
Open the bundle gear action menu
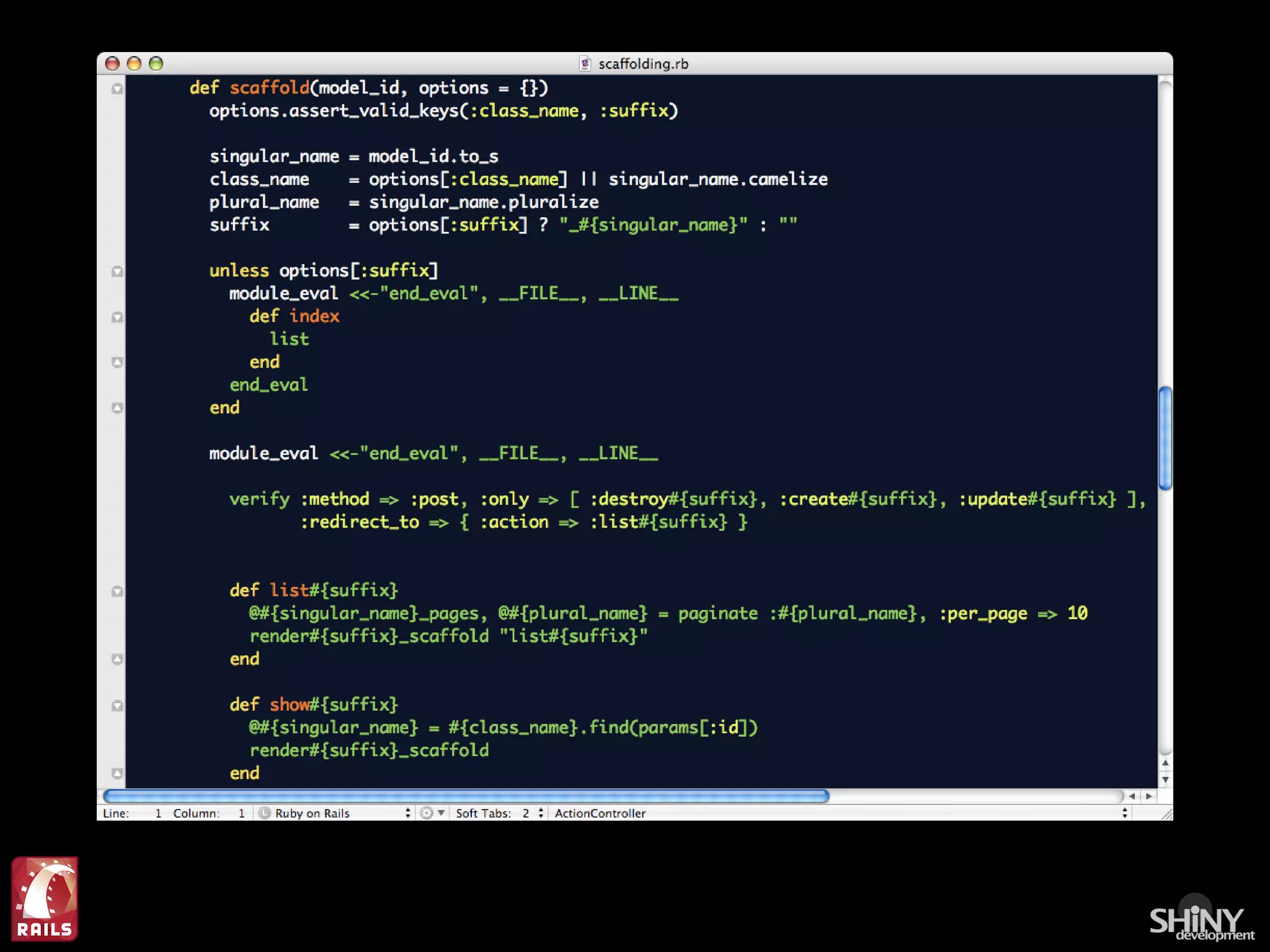pyautogui.click(x=432, y=813)
